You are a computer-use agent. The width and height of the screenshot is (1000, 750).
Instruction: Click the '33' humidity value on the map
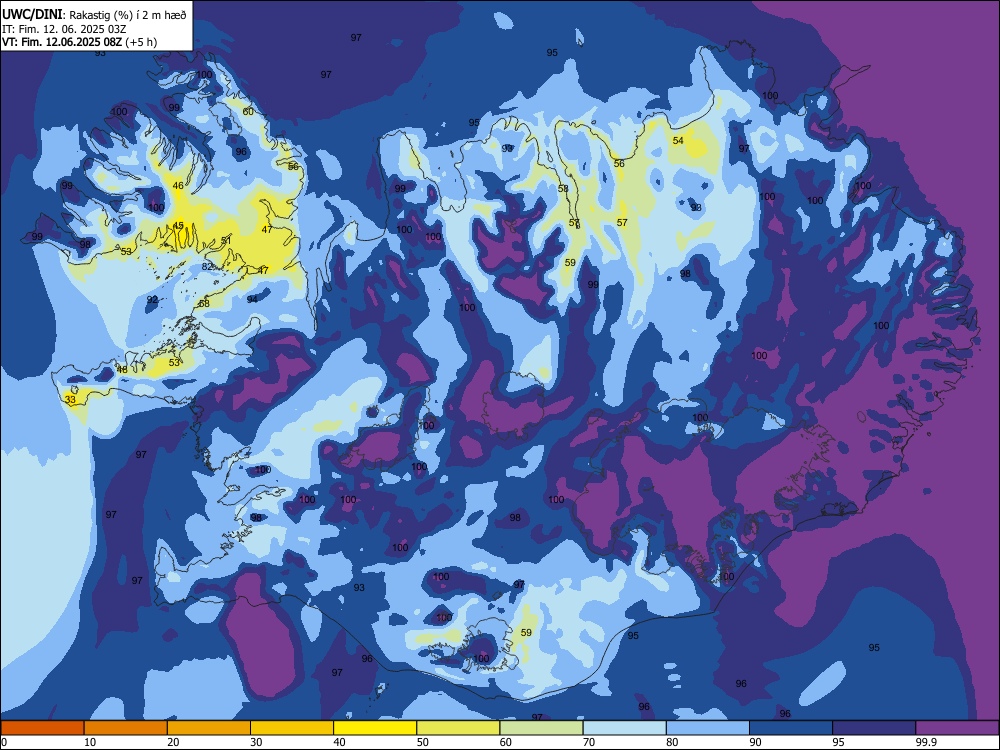click(x=70, y=400)
